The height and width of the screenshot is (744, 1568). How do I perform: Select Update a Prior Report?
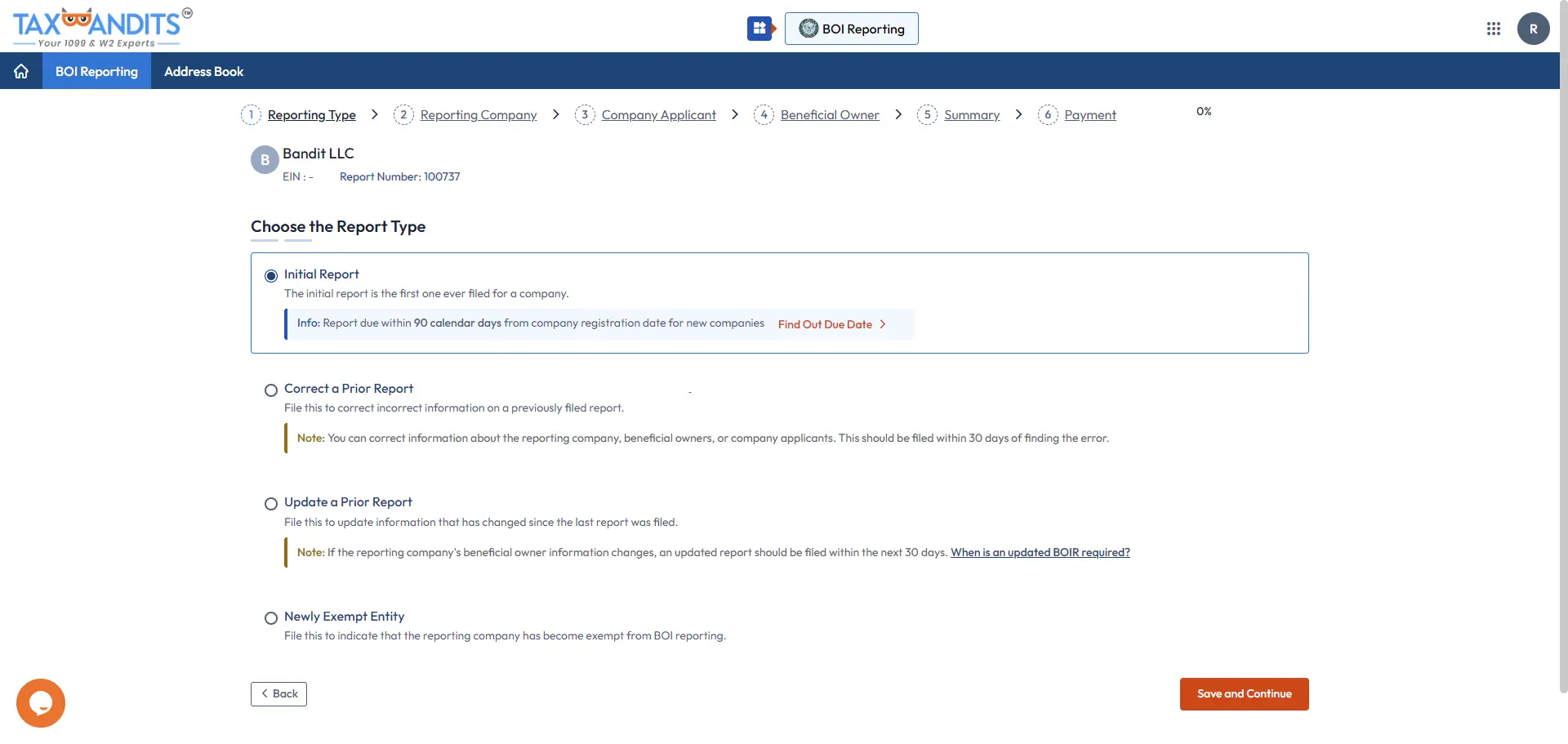[270, 504]
